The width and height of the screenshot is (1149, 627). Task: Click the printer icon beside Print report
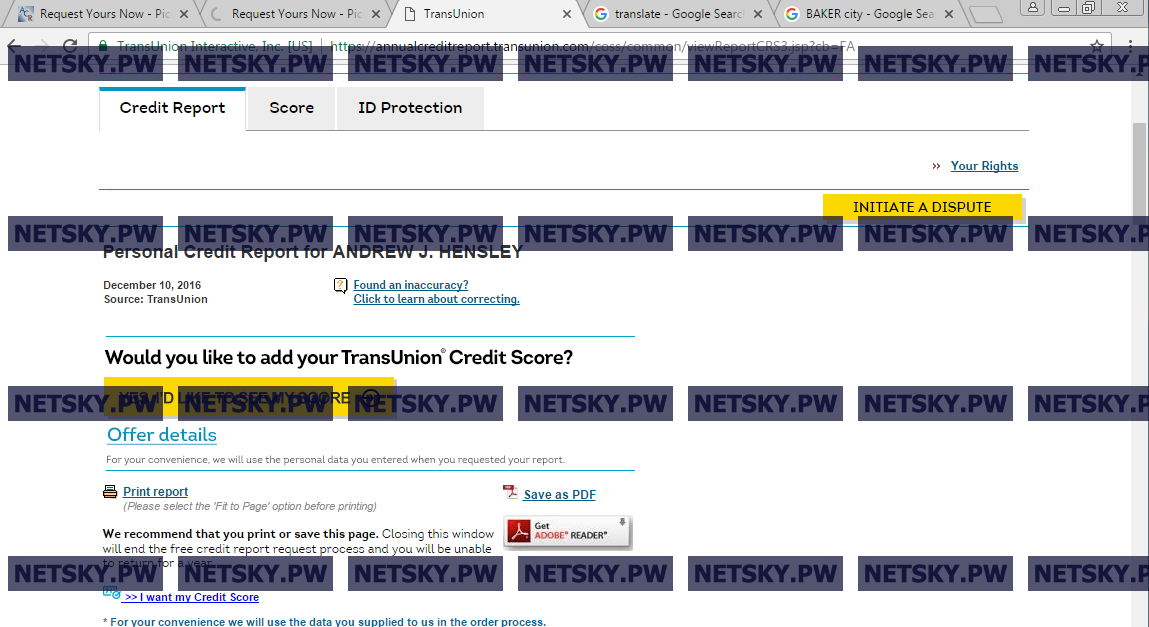tap(110, 492)
